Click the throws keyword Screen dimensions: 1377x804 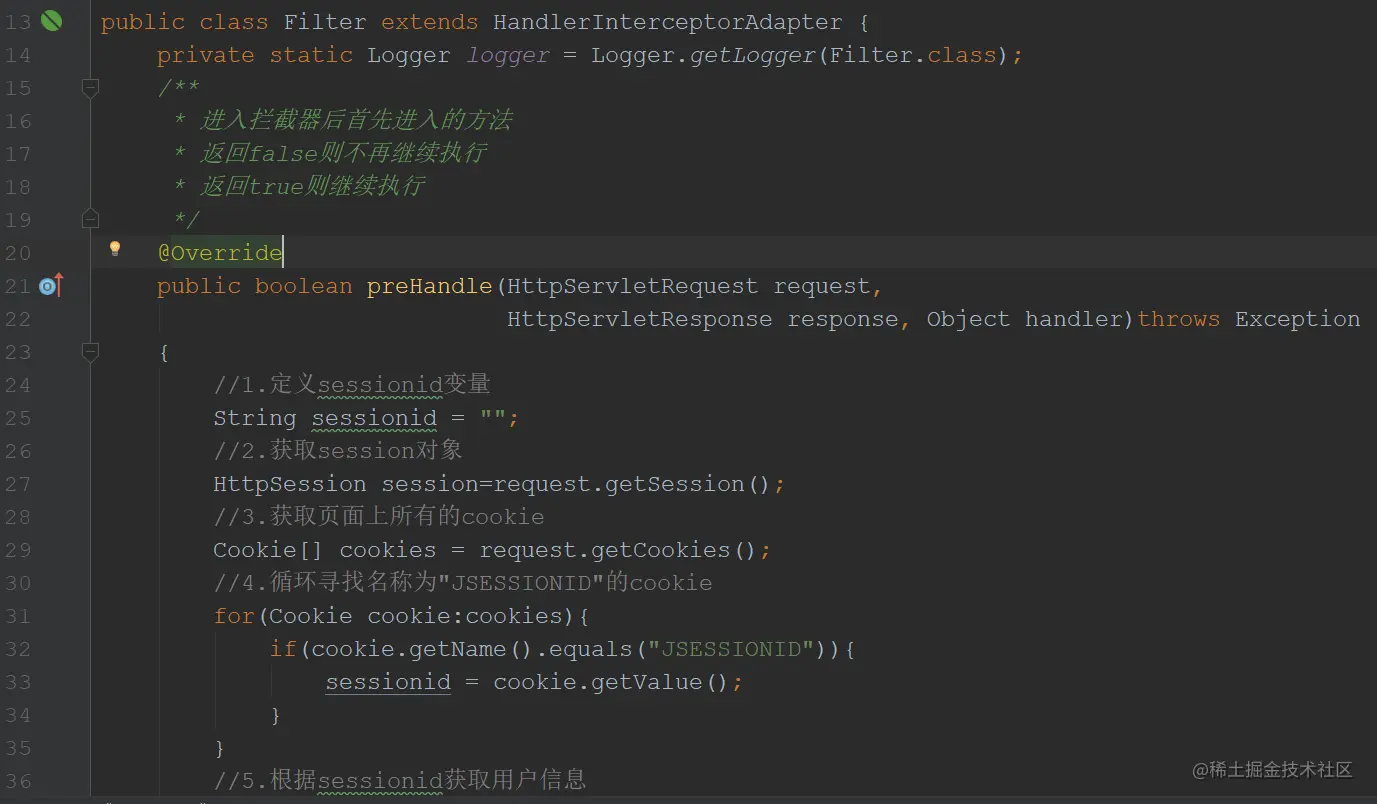[1178, 320]
